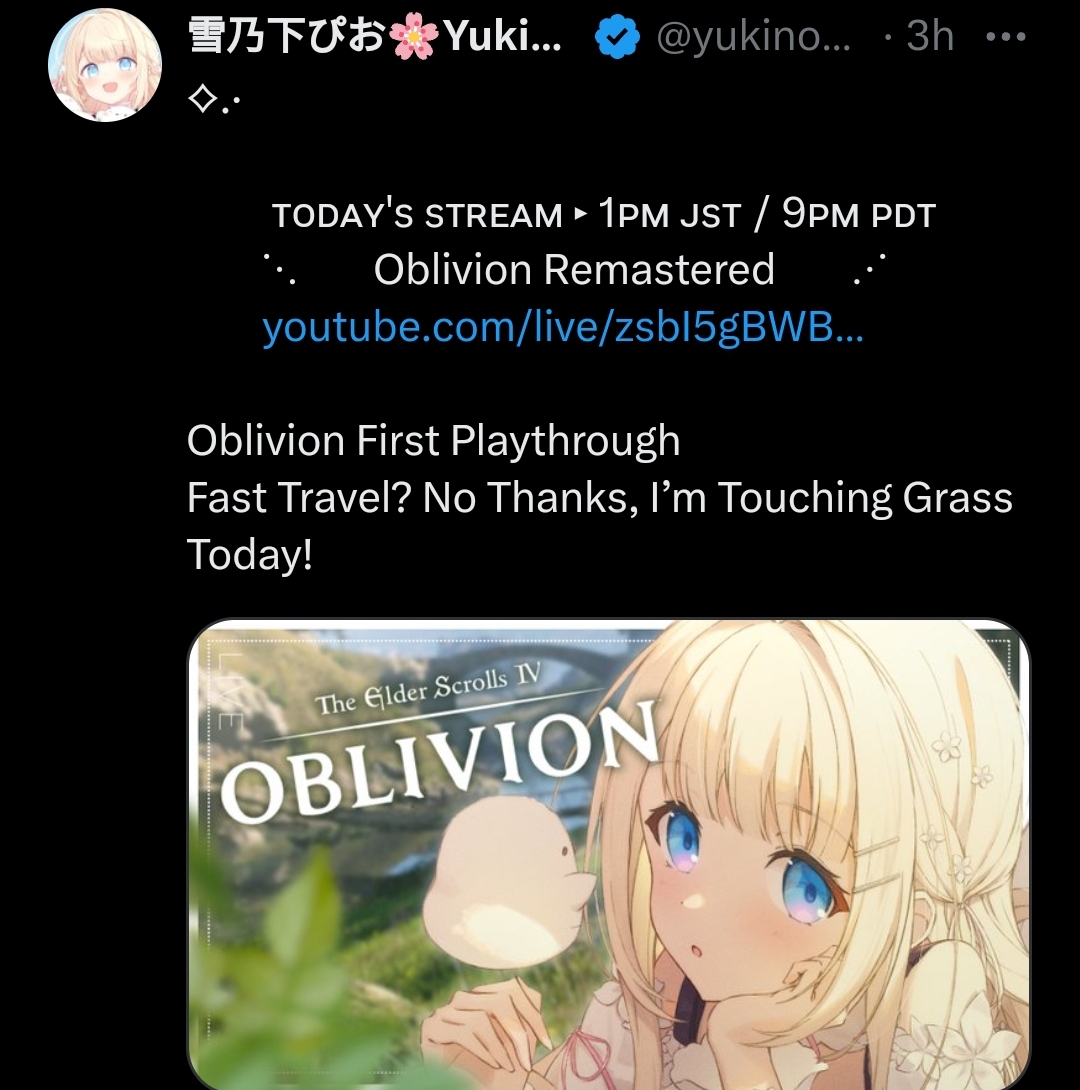Click the Oblivion Remastered title text
Image resolution: width=1080 pixels, height=1090 pixels.
click(574, 269)
